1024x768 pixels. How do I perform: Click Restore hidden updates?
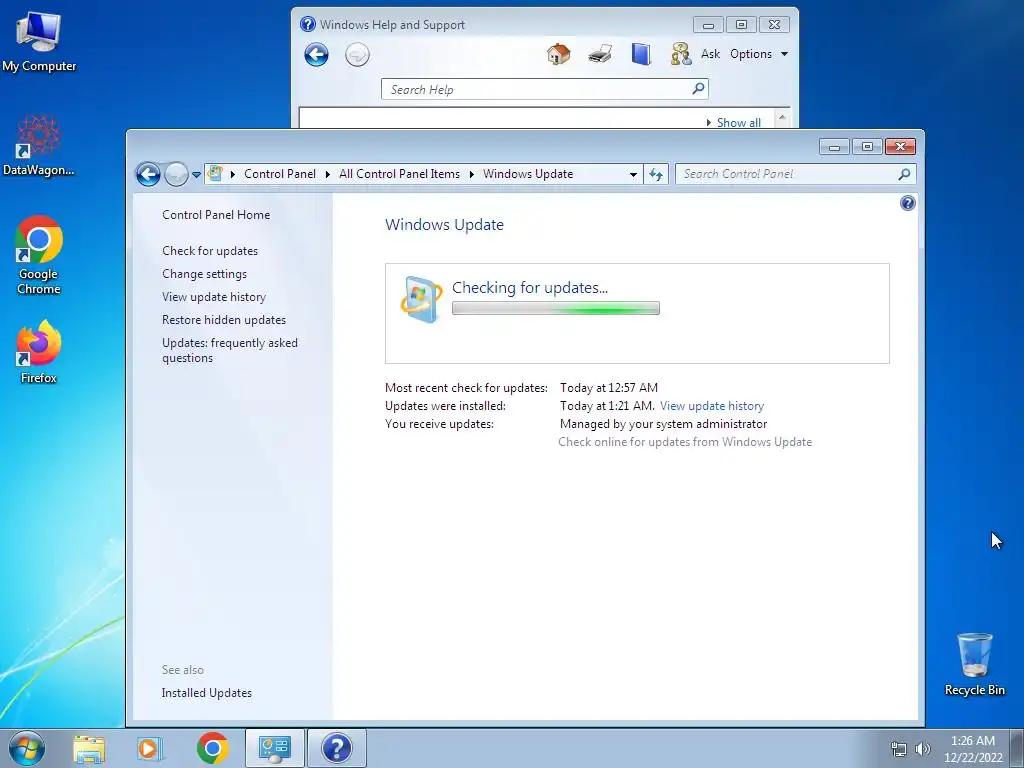[224, 320]
